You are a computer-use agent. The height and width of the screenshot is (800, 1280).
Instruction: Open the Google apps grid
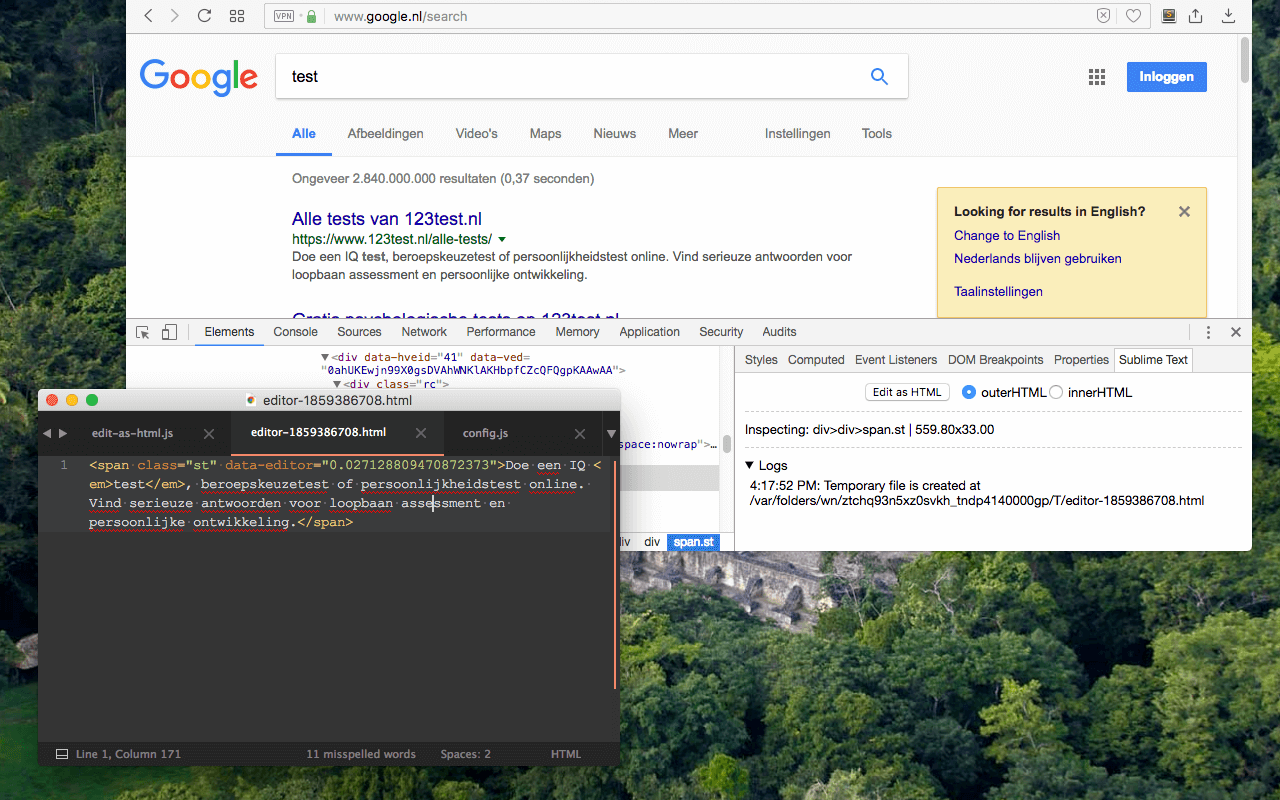(1097, 77)
